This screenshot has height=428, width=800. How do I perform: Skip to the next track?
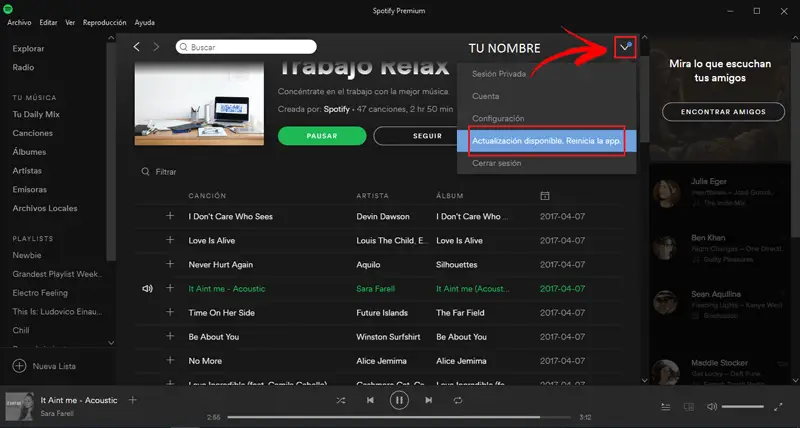tap(429, 400)
